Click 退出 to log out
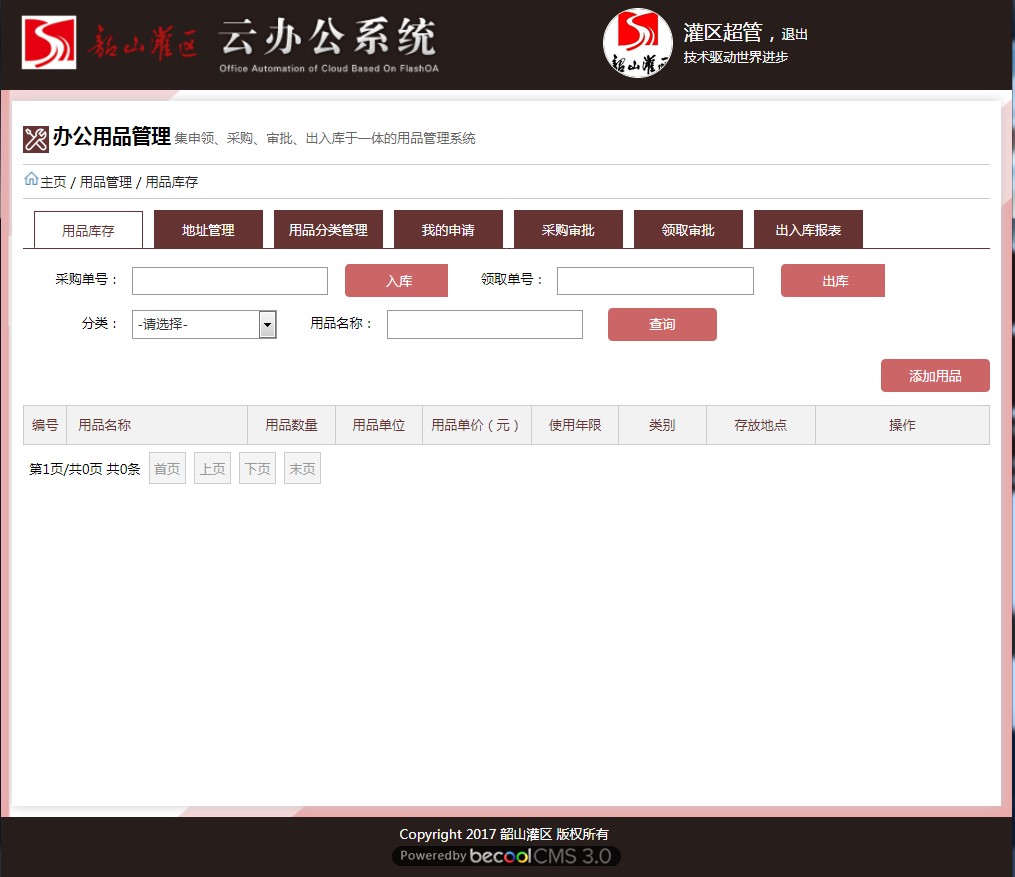The width and height of the screenshot is (1015, 877). 795,34
